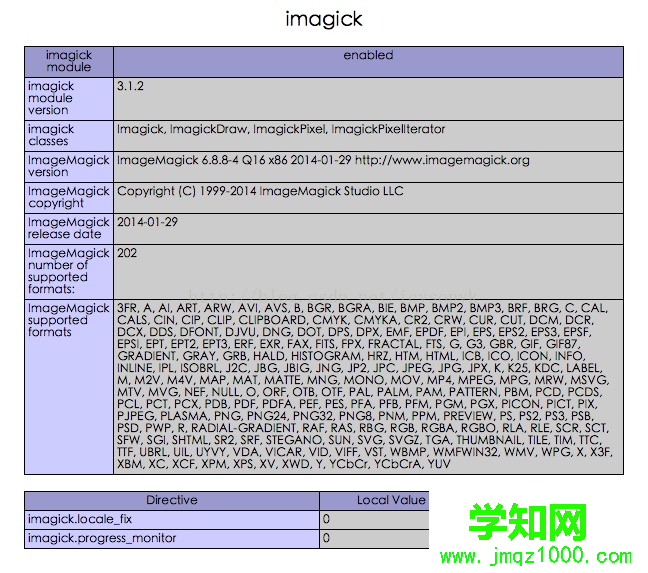The image size is (648, 573).
Task: Select the 'imagick classes' label cell
Action: tap(69, 136)
